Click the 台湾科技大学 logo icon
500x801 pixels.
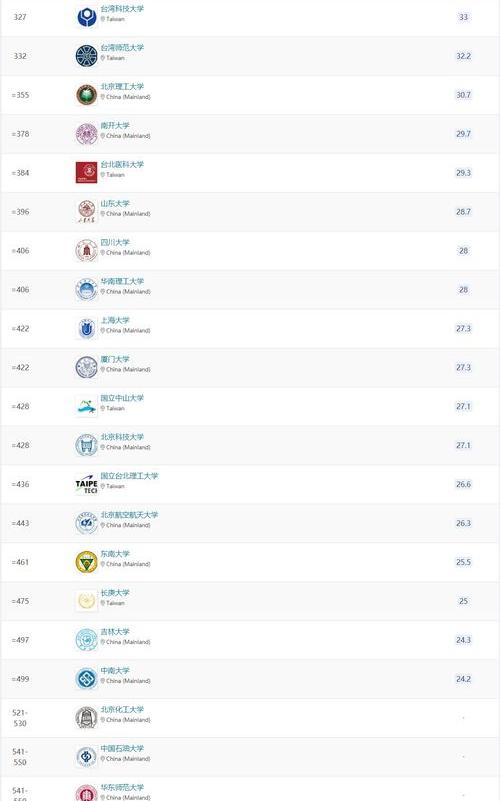86,17
